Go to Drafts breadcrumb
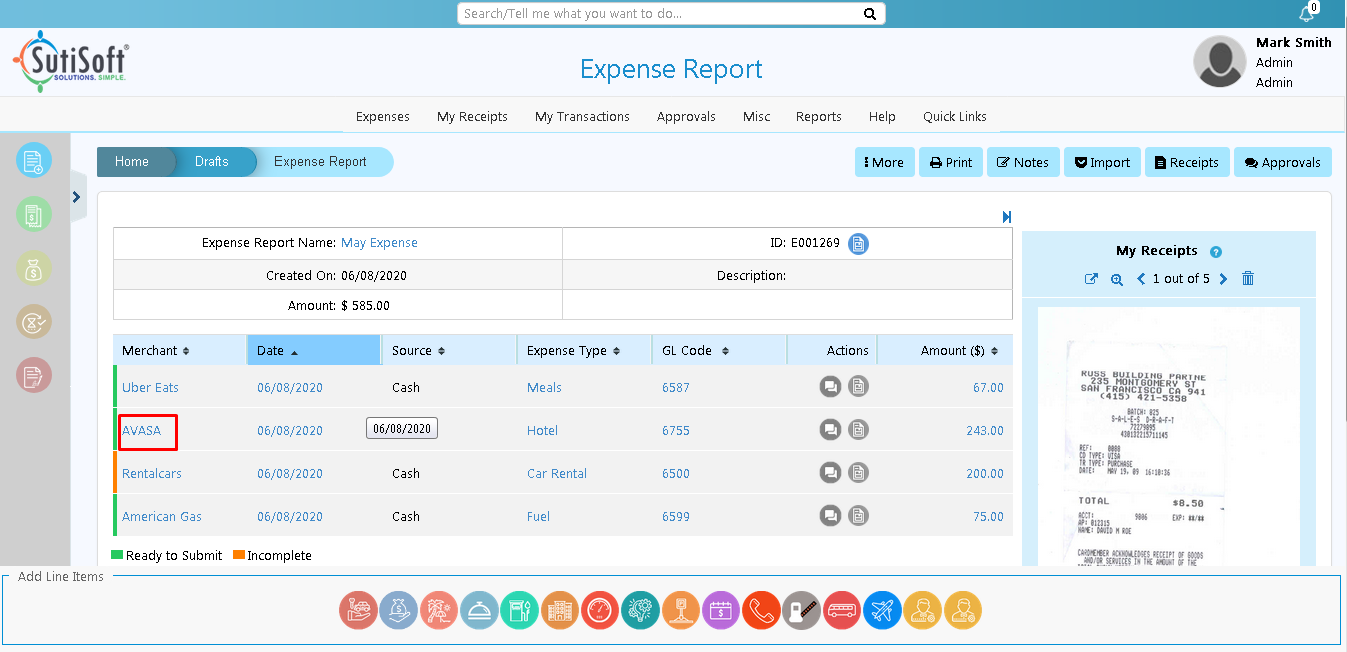Screen dimensions: 1347x652 point(212,162)
